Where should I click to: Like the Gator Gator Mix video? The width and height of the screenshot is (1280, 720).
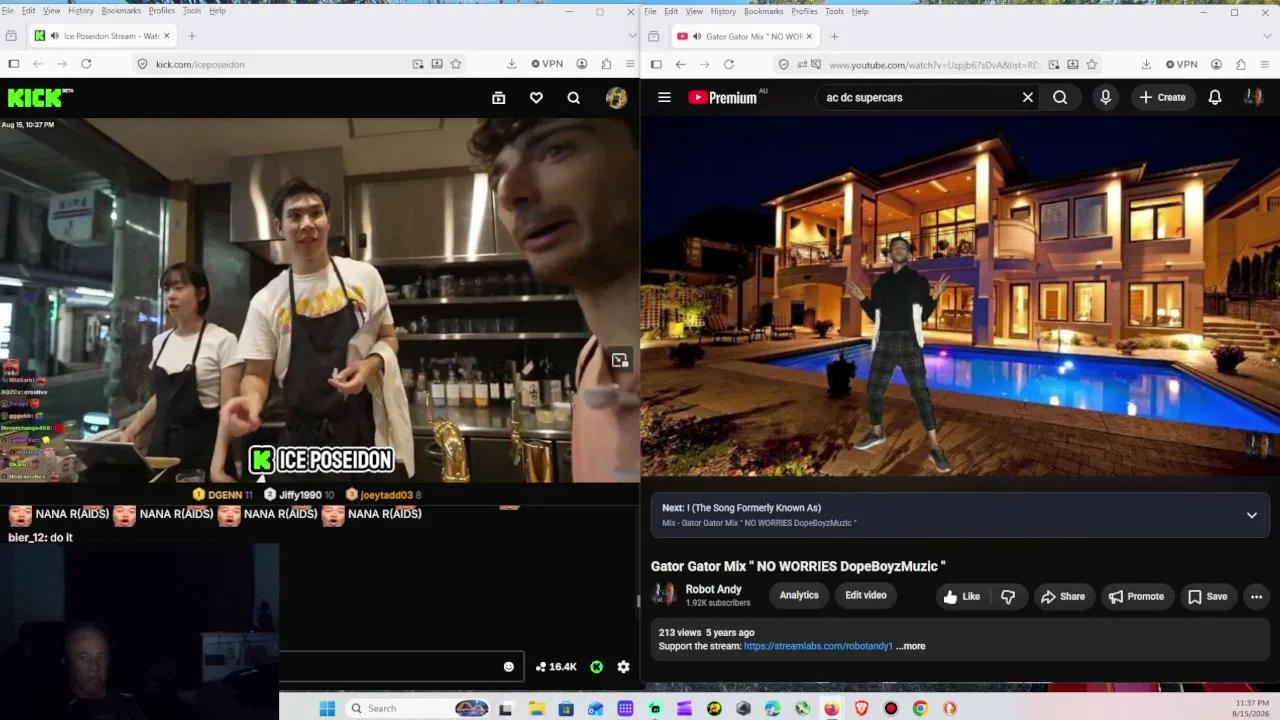click(x=961, y=597)
